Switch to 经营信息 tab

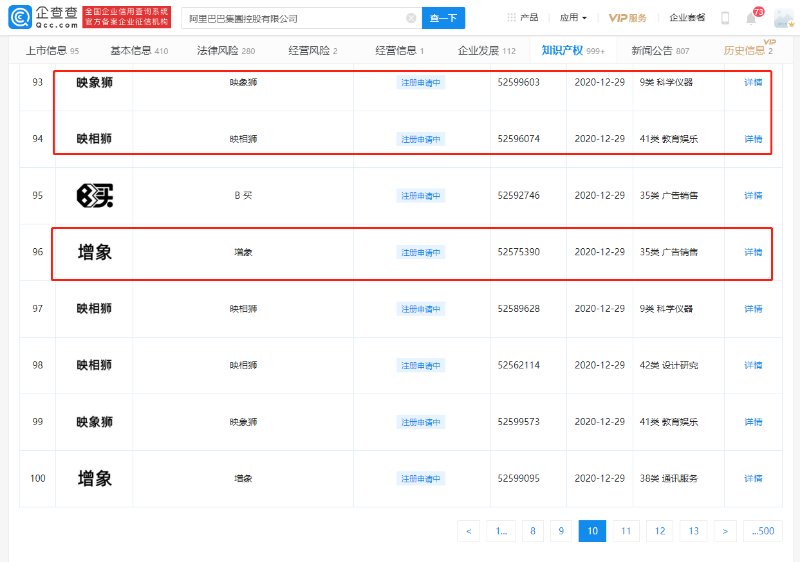coord(399,50)
